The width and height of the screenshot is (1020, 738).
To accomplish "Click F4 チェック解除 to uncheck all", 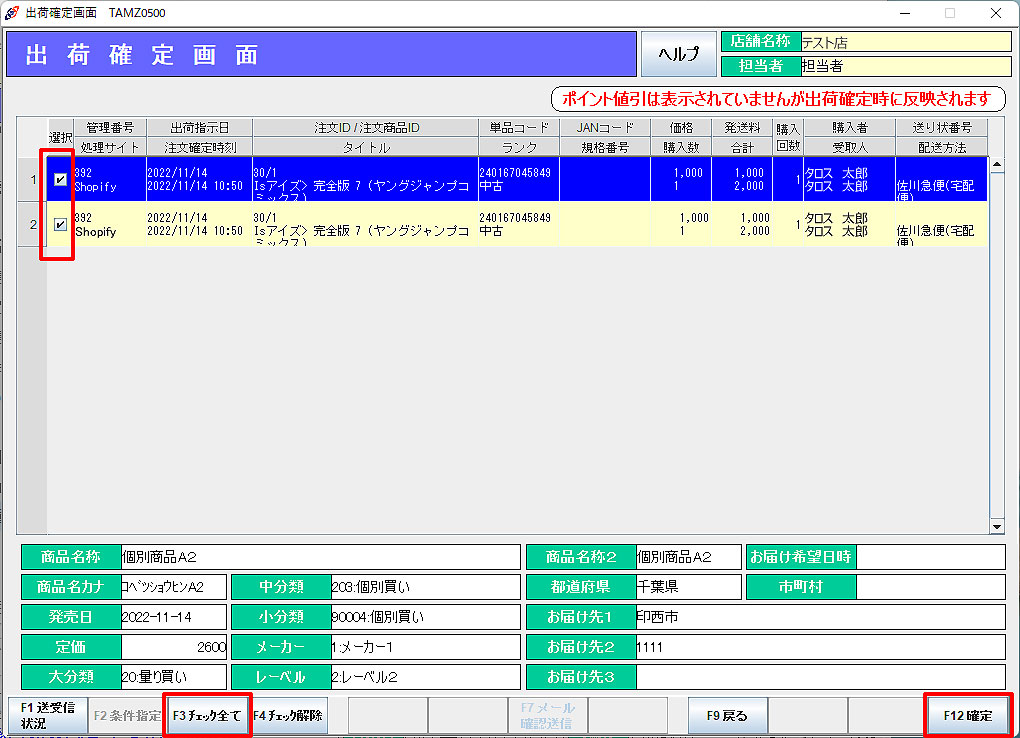I will click(x=288, y=716).
